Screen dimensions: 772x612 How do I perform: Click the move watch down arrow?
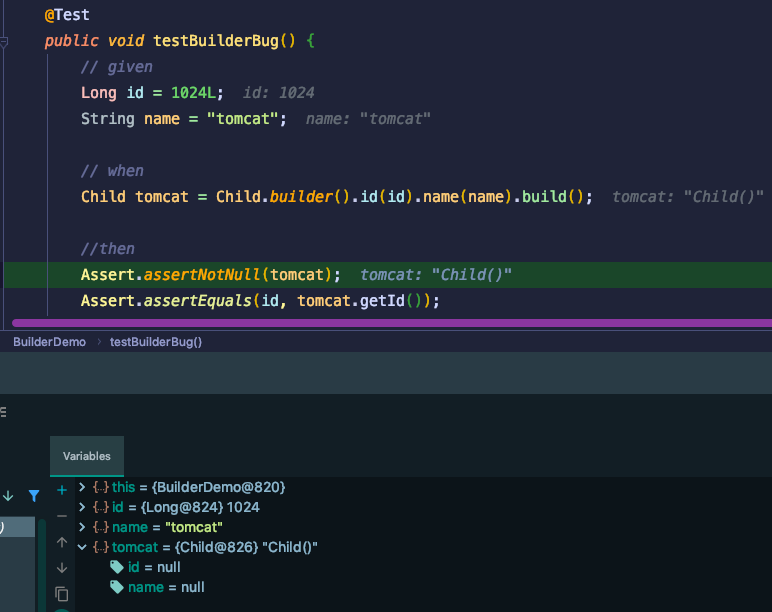[61, 567]
